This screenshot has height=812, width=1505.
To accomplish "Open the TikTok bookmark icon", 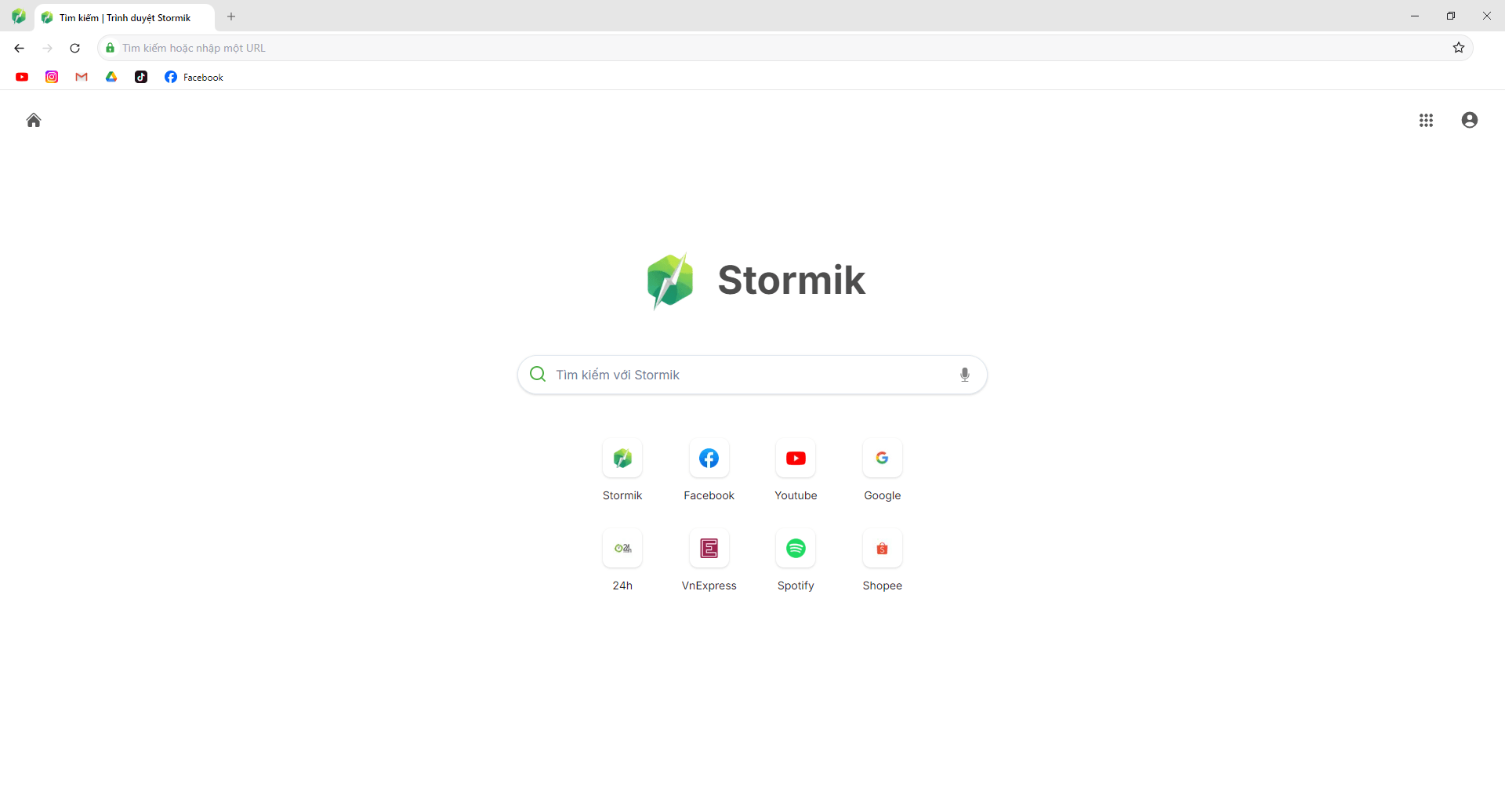I will point(141,77).
